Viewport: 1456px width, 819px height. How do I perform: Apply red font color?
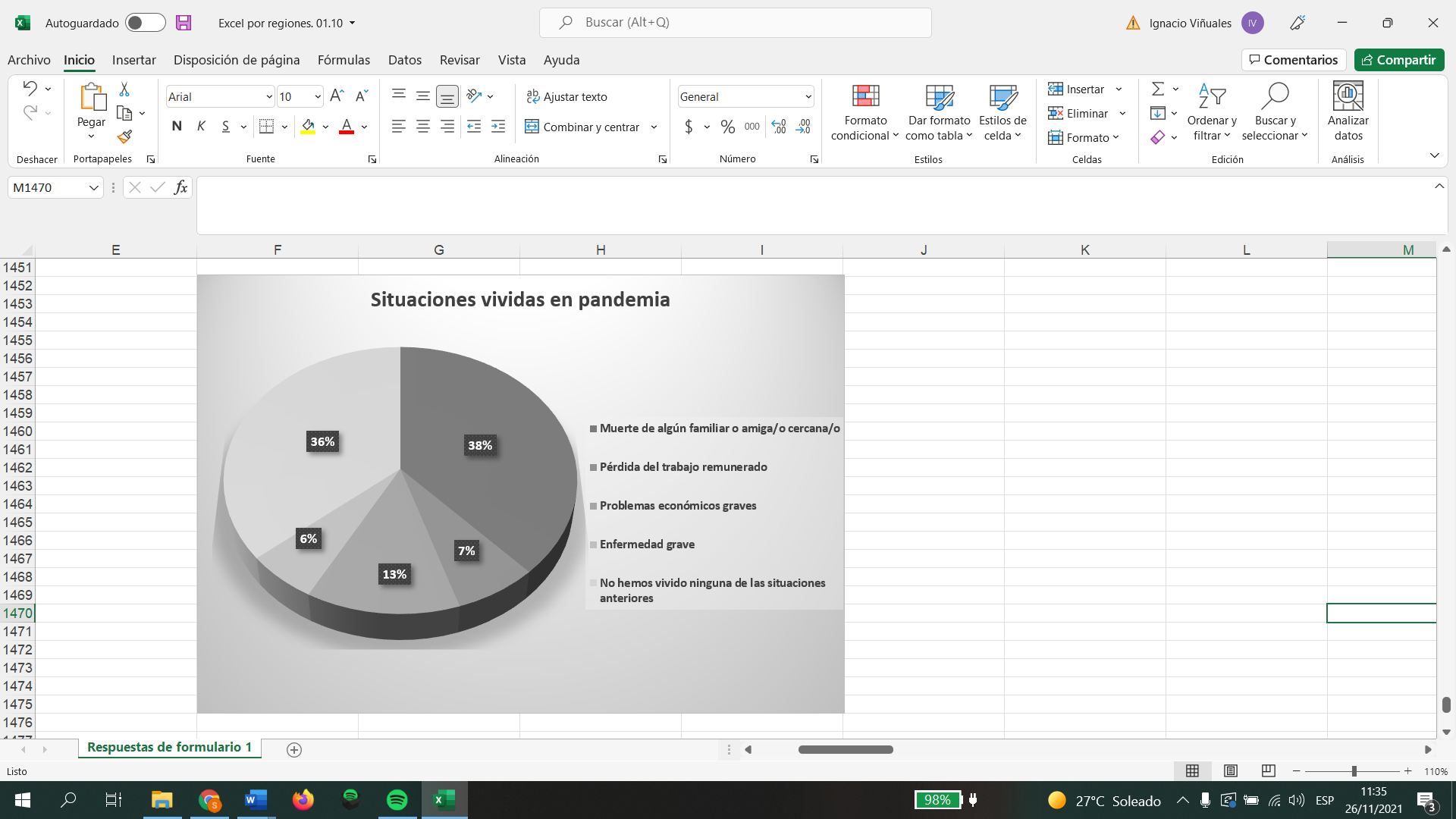coord(347,127)
